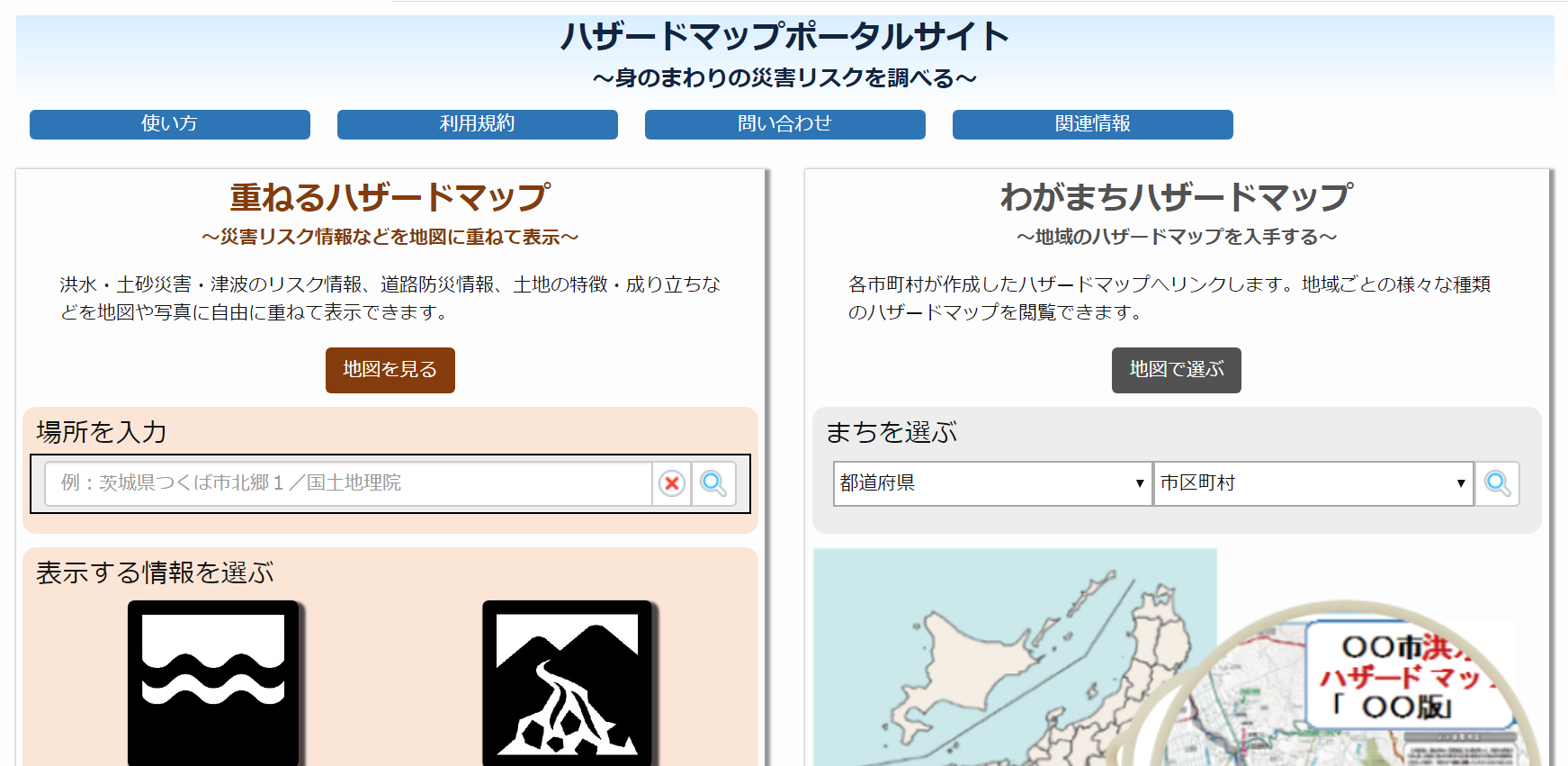Select the flood (洪水) wave icon

point(213,683)
